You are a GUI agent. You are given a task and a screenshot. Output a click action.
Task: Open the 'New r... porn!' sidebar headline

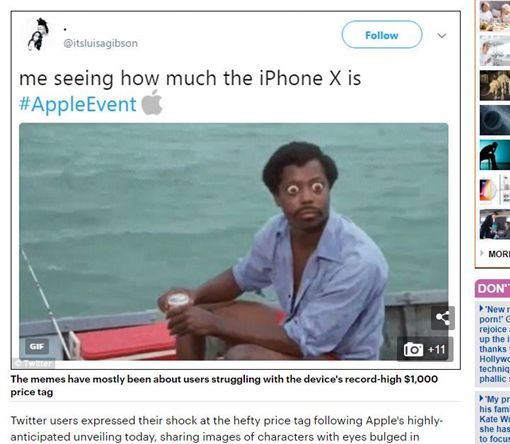495,344
